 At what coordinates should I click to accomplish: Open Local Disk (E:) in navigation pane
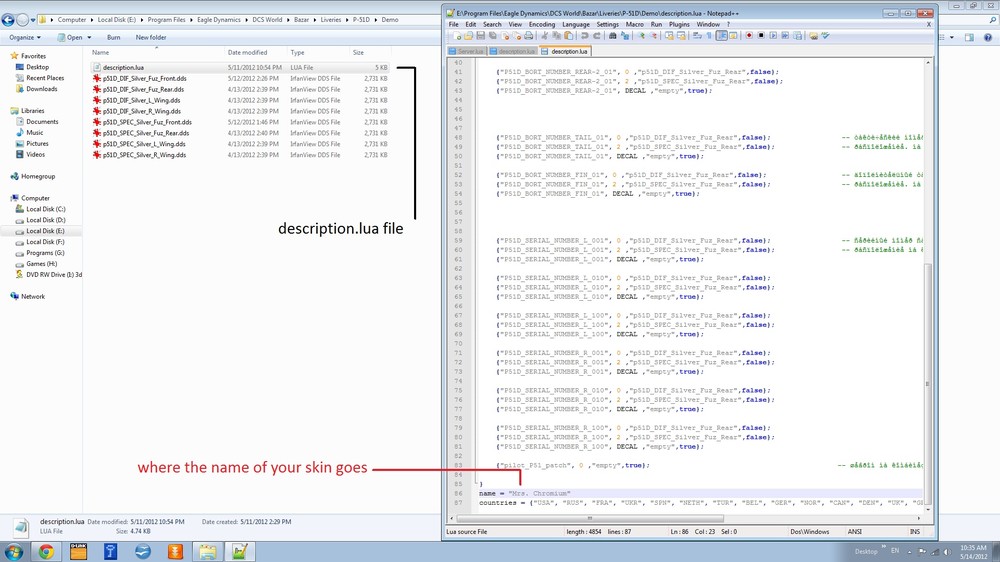[45, 231]
